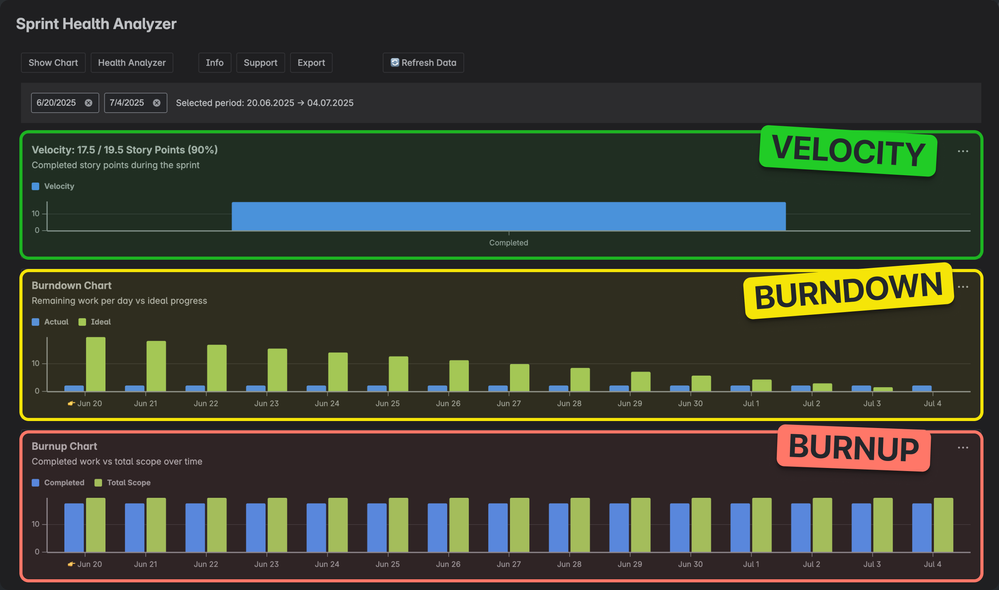Image resolution: width=999 pixels, height=590 pixels.
Task: Click the Burnup Chart title
Action: 64,446
